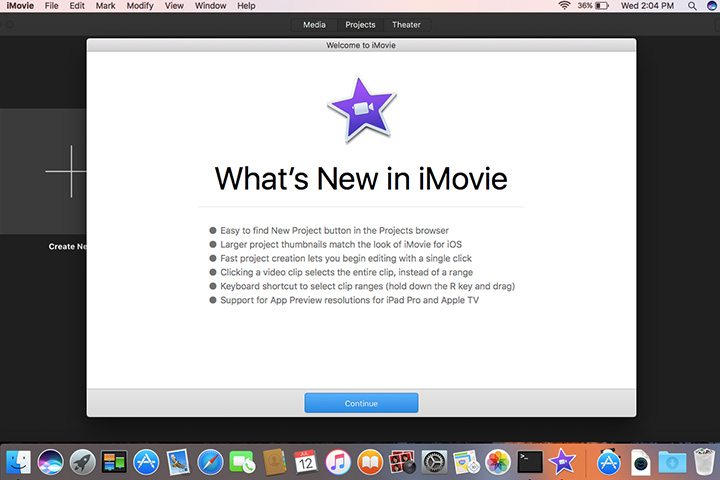Switch to the Media tab
The width and height of the screenshot is (720, 480).
[x=314, y=25]
